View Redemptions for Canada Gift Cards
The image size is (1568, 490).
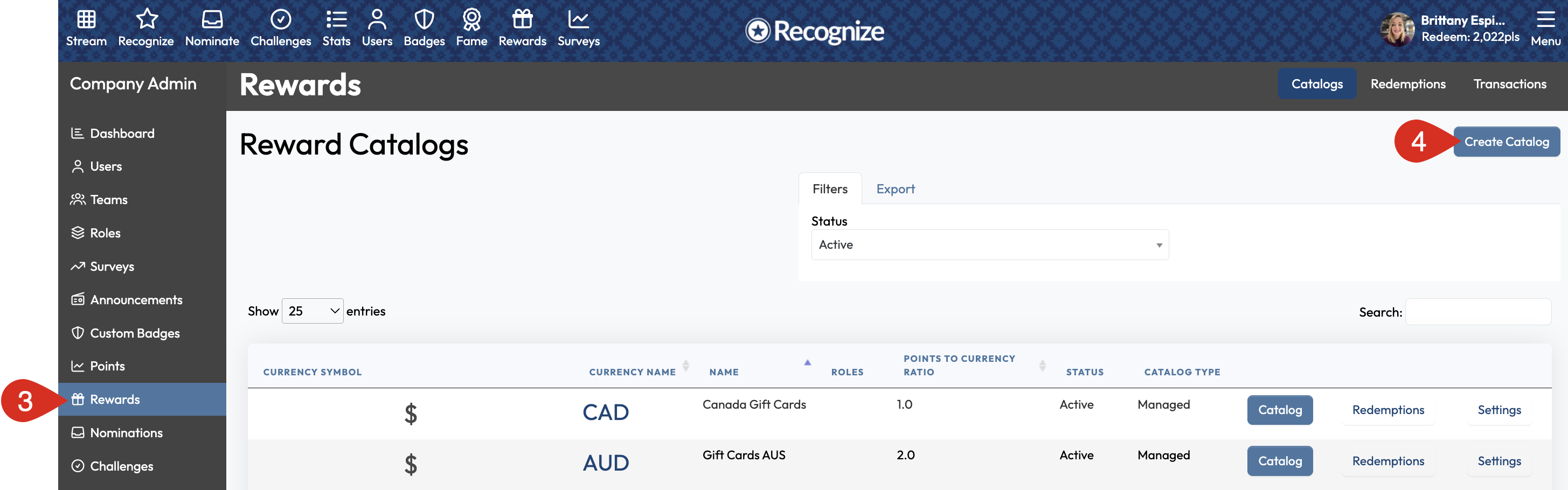click(1389, 410)
